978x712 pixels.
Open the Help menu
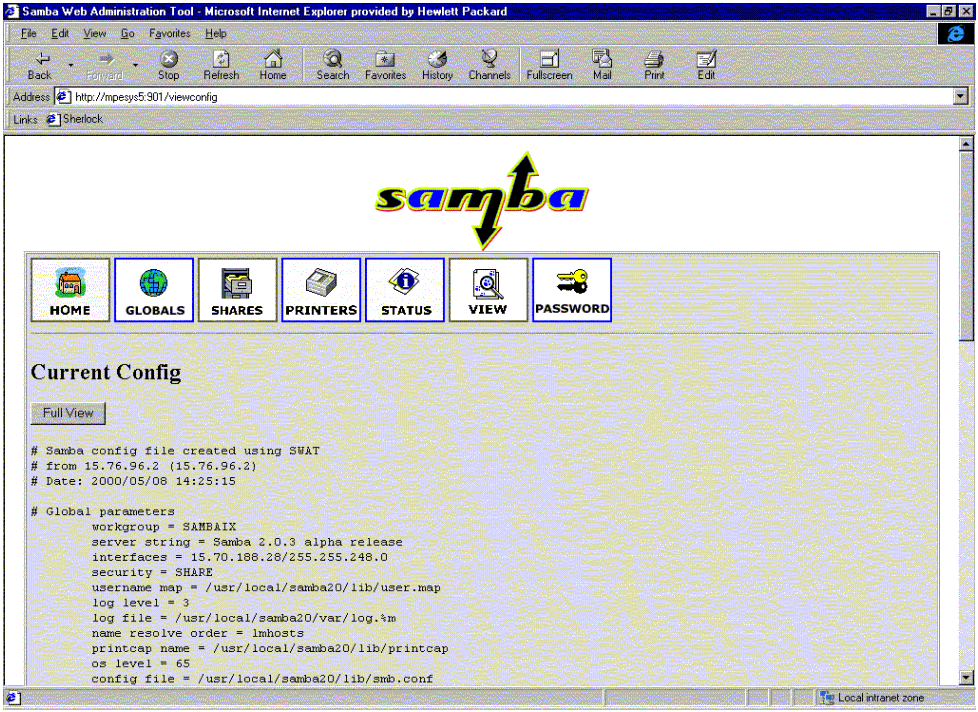click(216, 34)
